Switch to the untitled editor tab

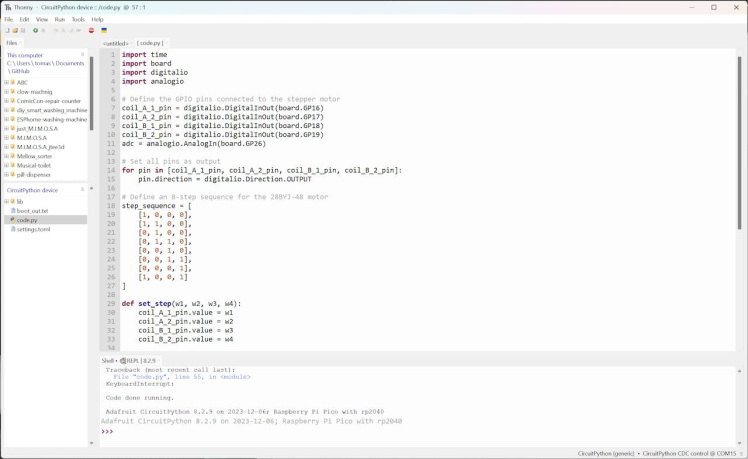115,43
